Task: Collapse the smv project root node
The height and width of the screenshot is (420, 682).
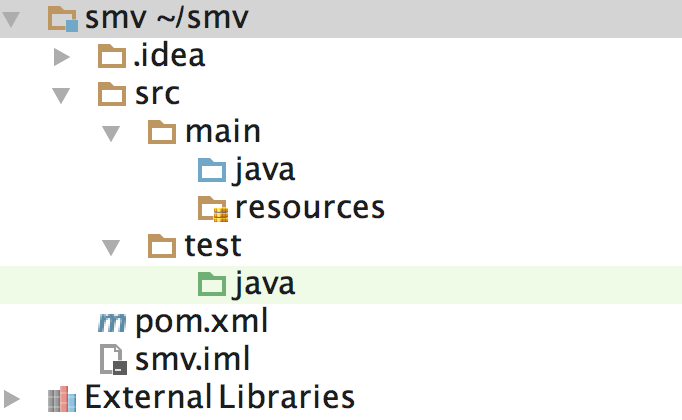Action: pos(11,18)
